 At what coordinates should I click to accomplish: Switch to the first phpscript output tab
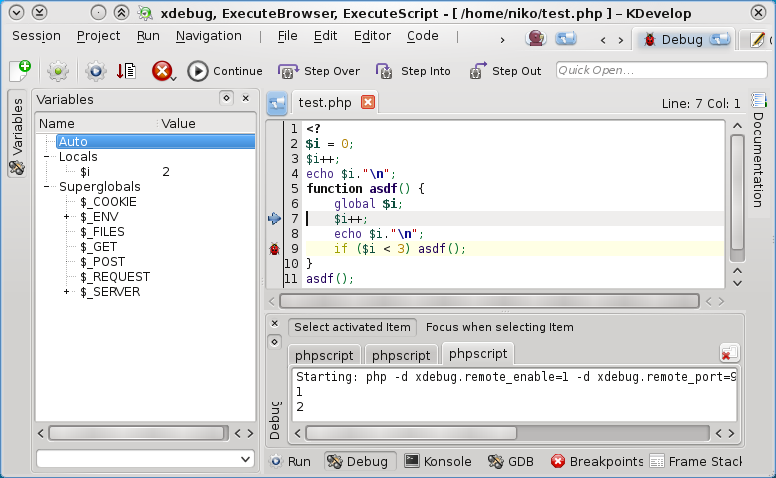324,355
